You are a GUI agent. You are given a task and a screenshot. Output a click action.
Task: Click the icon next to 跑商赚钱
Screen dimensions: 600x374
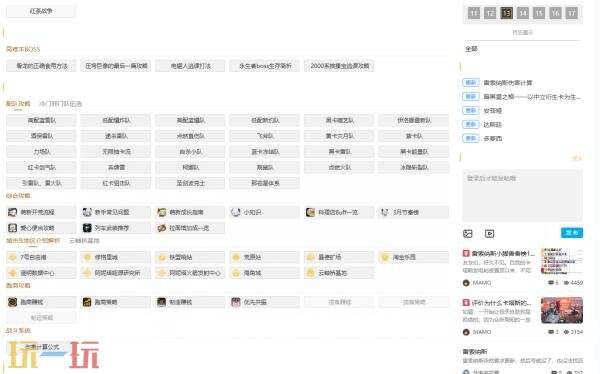(x=12, y=302)
